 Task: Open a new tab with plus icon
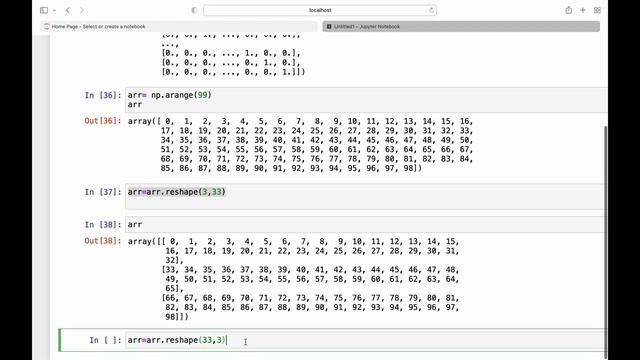(x=583, y=10)
